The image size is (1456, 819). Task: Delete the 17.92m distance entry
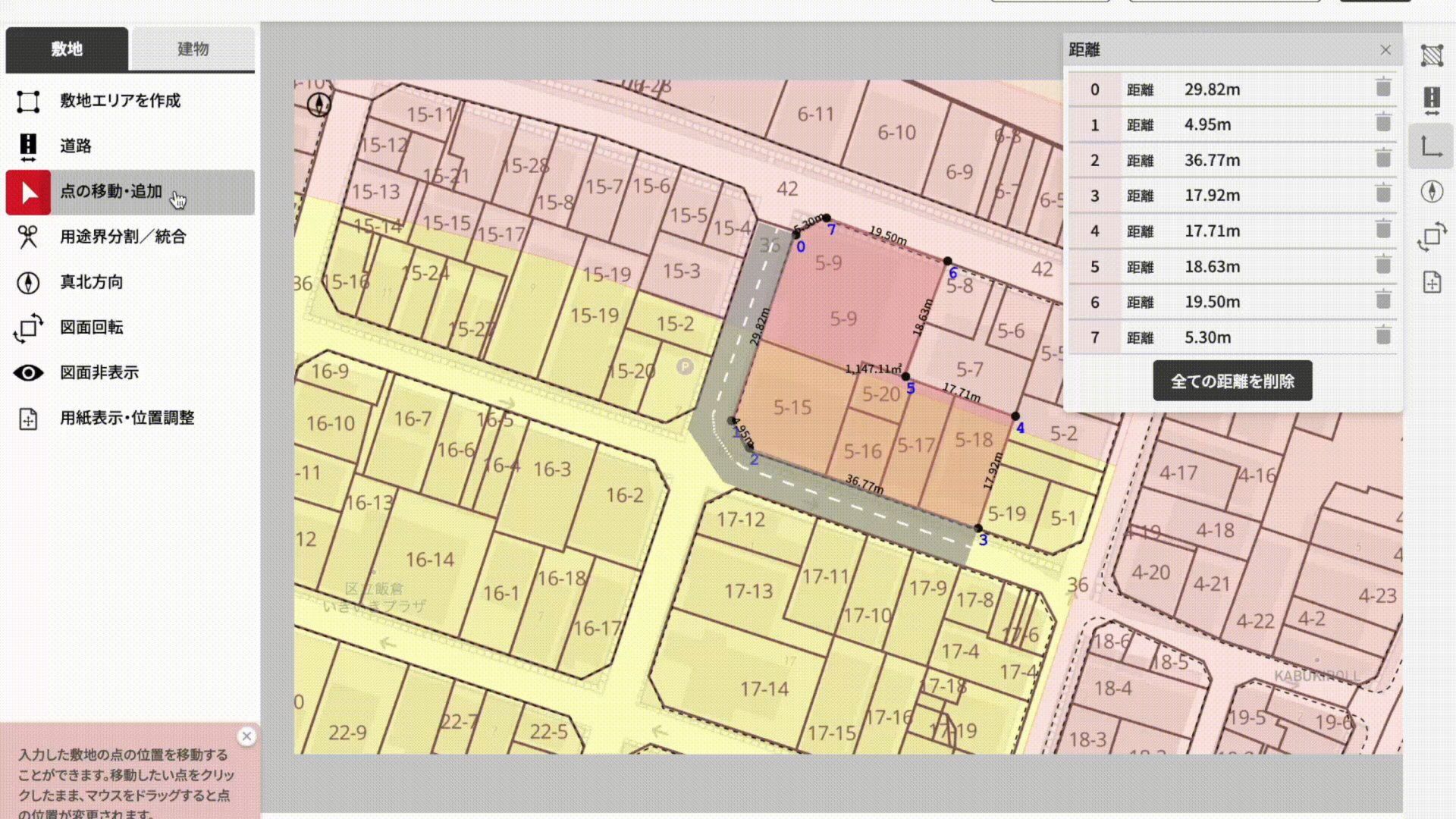[x=1383, y=194]
